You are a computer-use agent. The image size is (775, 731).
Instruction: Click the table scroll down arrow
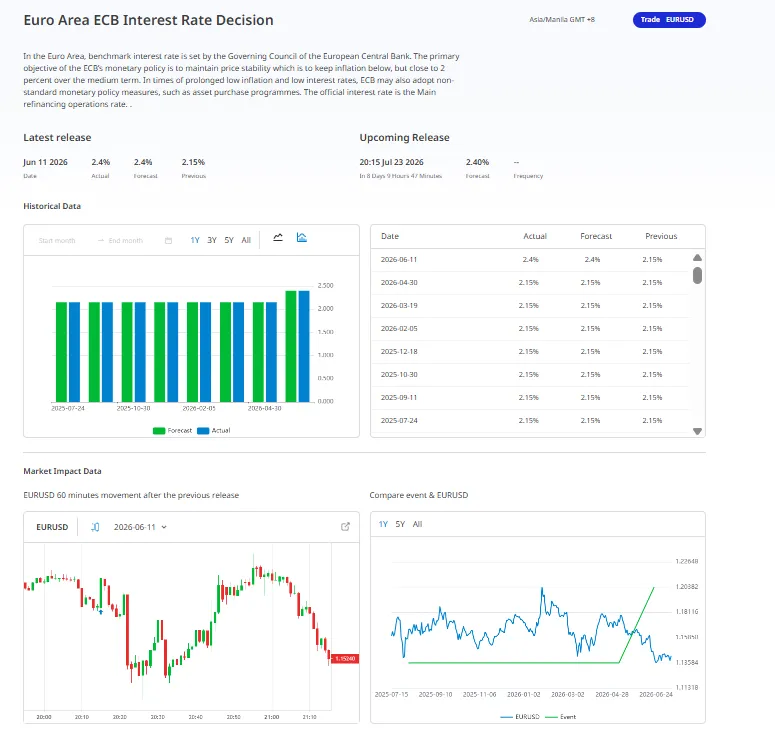pos(697,431)
